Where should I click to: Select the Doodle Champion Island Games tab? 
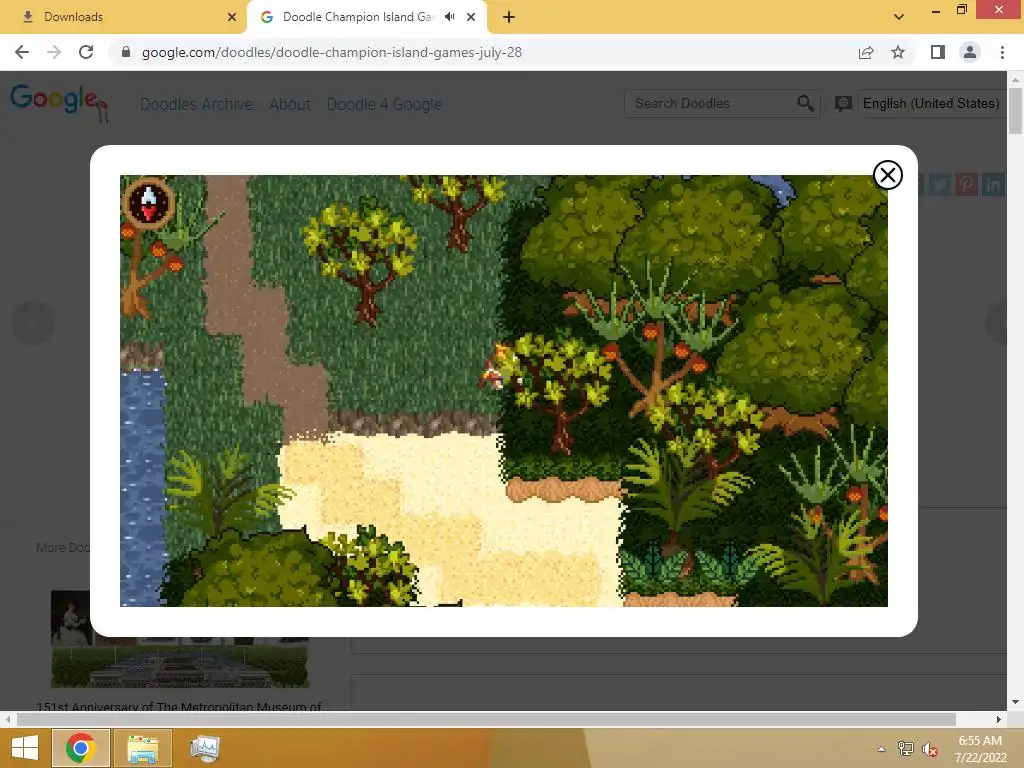pyautogui.click(x=357, y=17)
